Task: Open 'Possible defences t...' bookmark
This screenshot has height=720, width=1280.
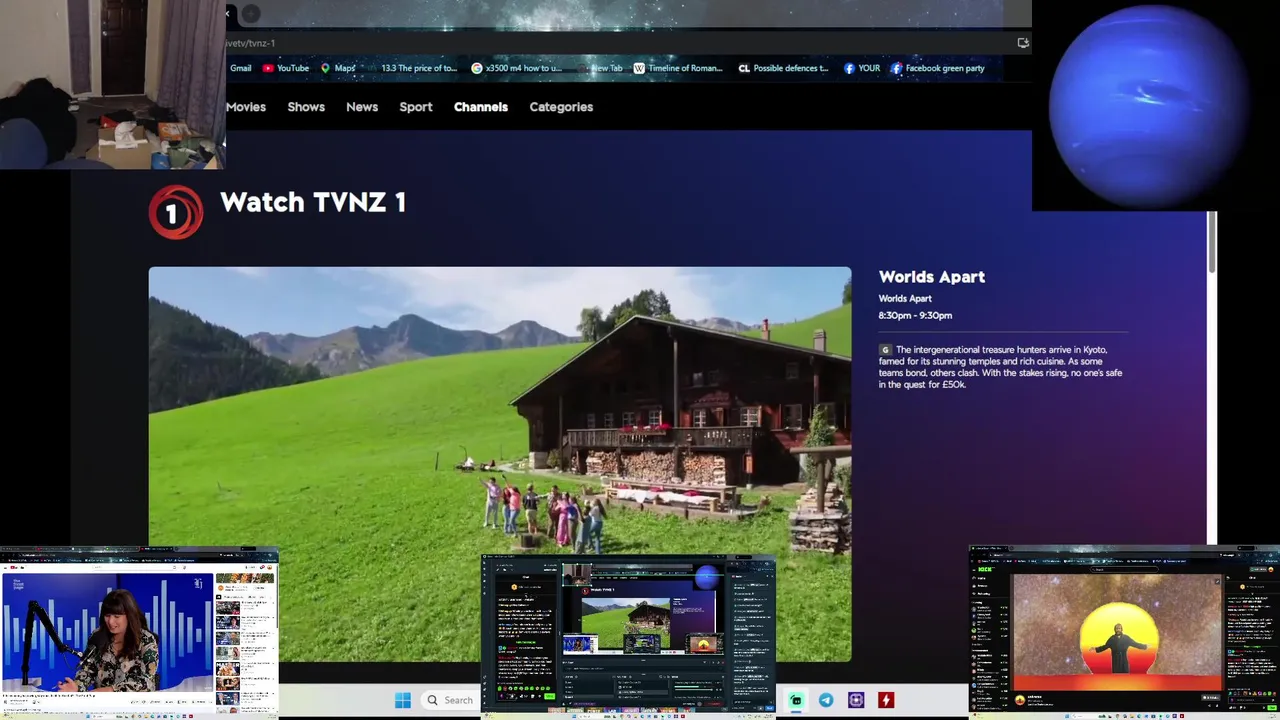Action: tap(783, 68)
